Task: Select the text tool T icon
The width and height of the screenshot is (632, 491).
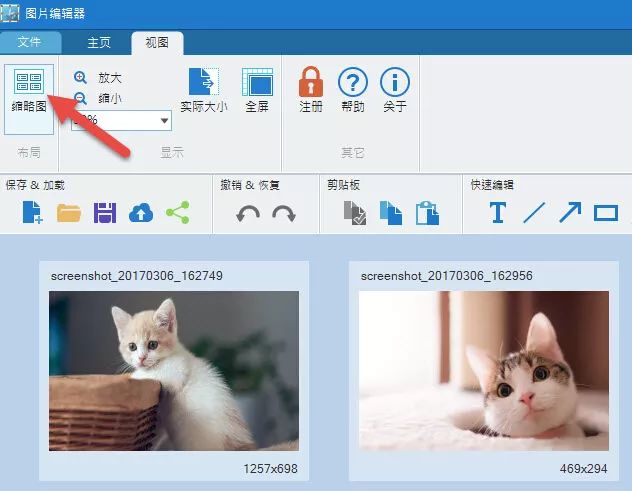Action: [497, 213]
